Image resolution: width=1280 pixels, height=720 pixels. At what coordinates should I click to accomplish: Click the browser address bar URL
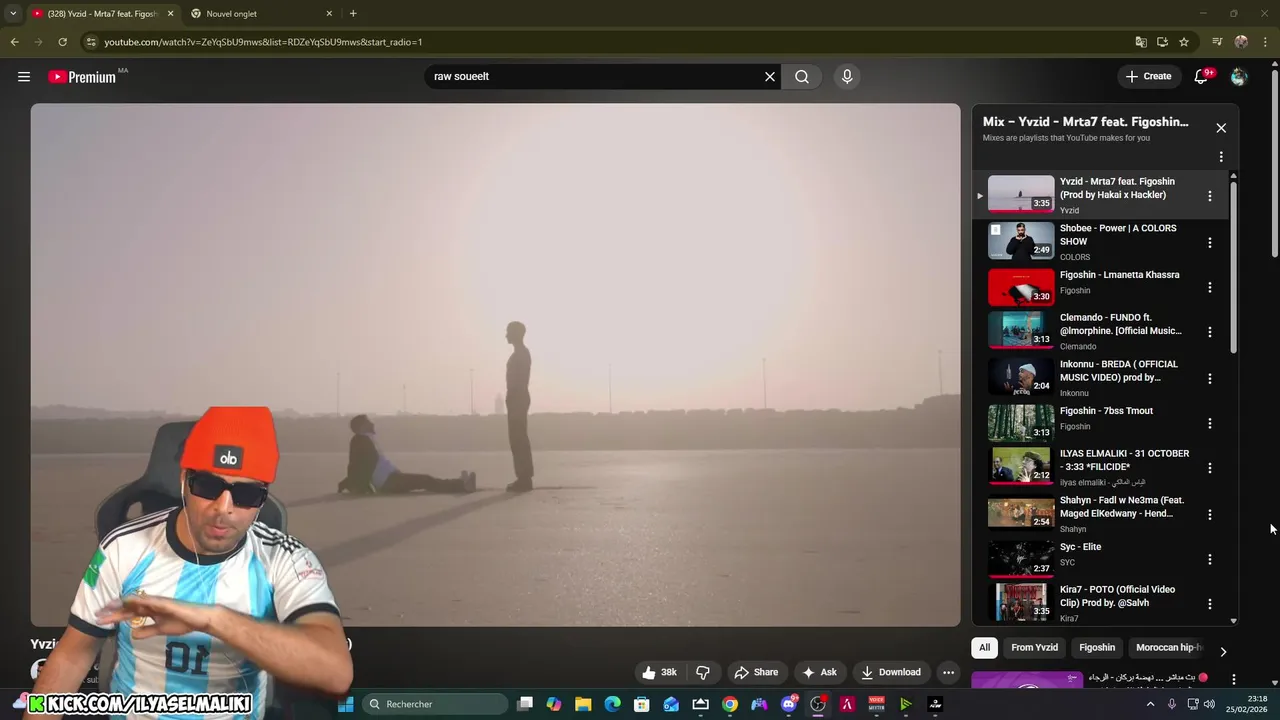263,42
